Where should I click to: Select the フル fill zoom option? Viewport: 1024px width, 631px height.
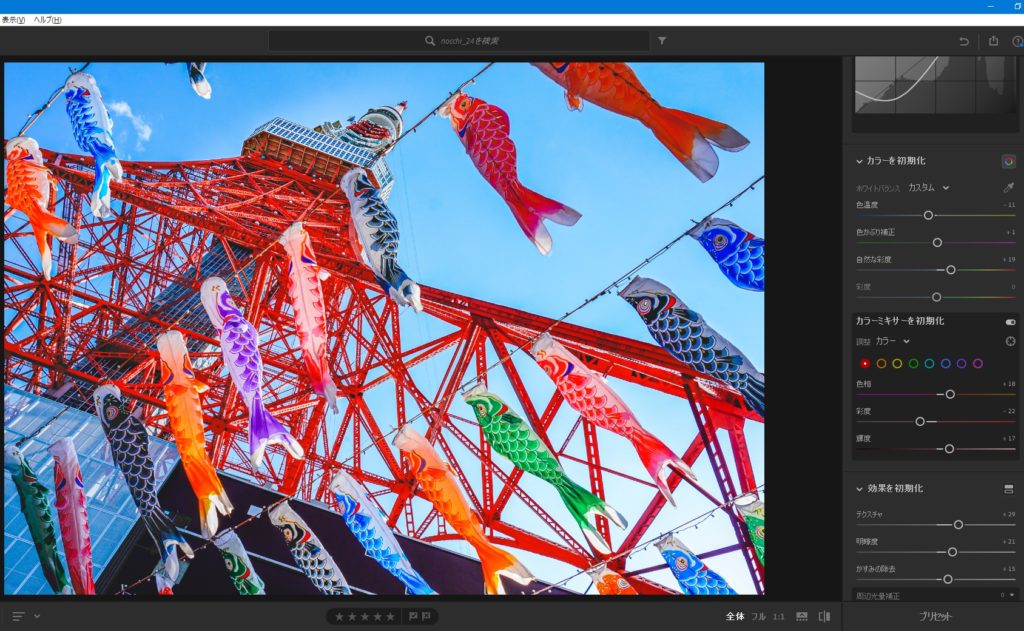(758, 616)
